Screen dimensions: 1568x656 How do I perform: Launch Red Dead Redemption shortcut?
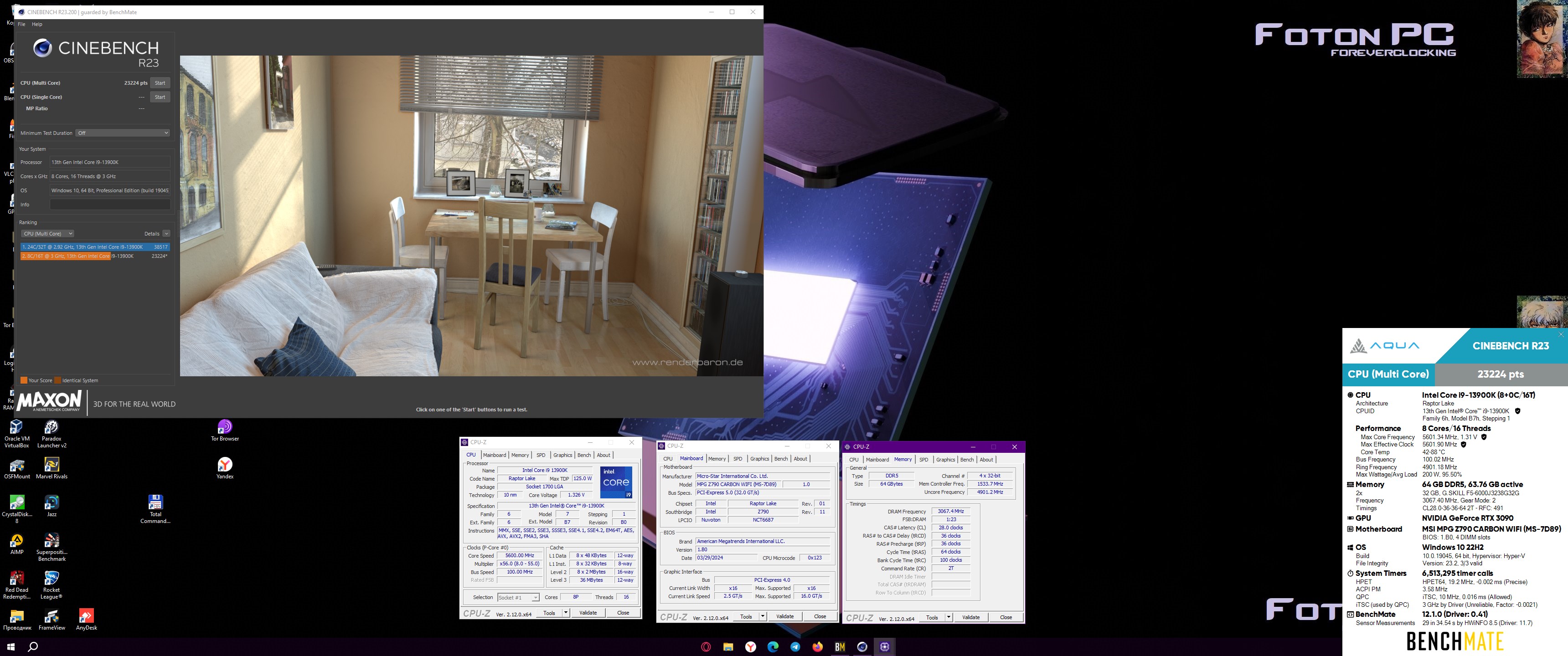pyautogui.click(x=16, y=585)
